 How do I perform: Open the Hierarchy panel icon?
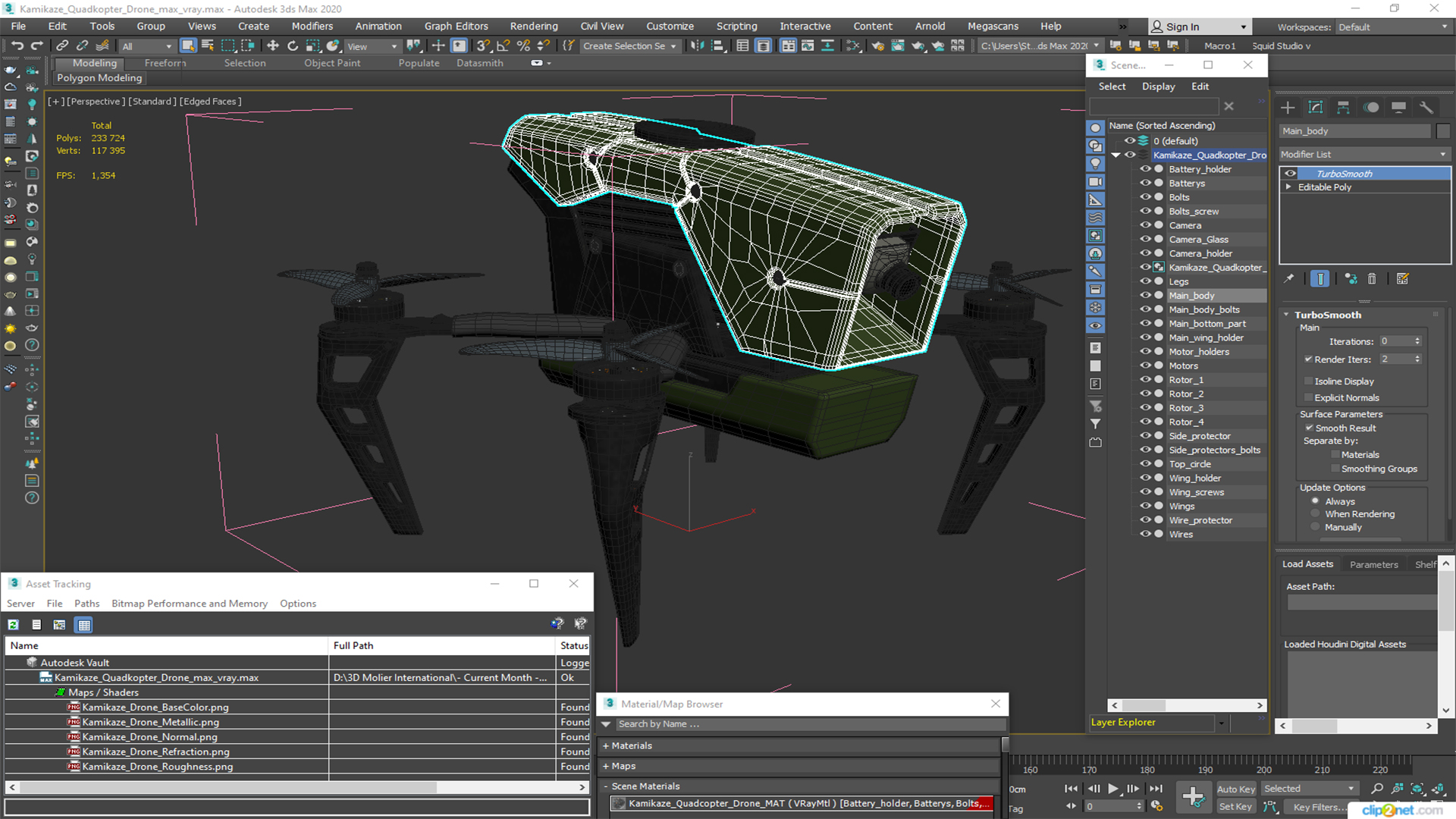1343,108
